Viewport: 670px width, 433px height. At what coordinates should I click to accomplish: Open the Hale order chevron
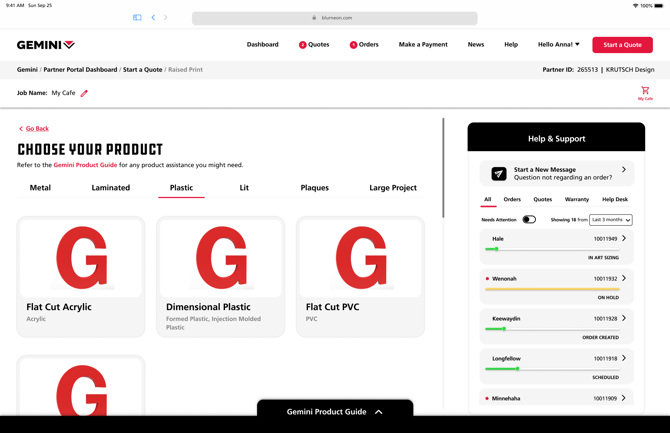click(x=624, y=239)
